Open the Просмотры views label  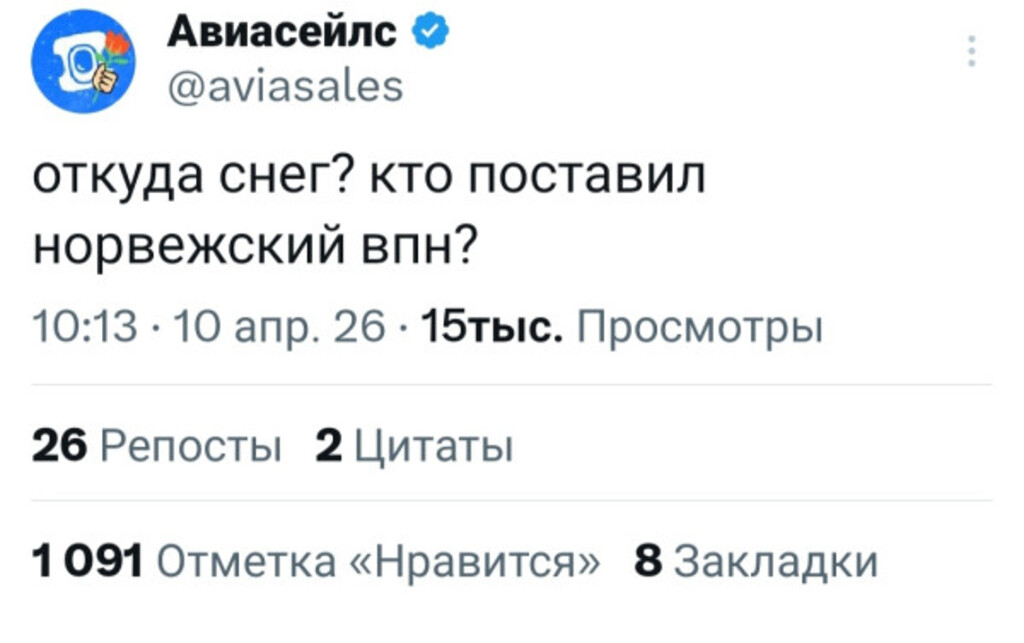(699, 328)
